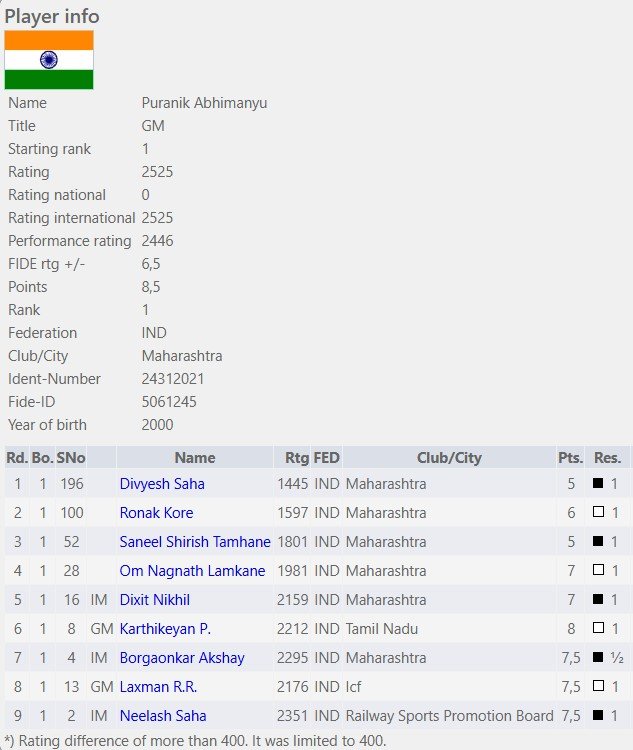Select Om Nagnath Lamkane link
The width and height of the screenshot is (633, 750).
pyautogui.click(x=192, y=571)
